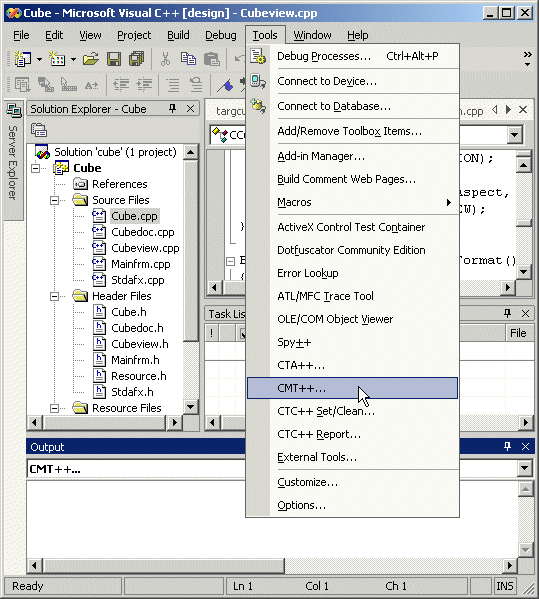The image size is (539, 599).
Task: Collapse the Header Files folder
Action: [x=55, y=296]
